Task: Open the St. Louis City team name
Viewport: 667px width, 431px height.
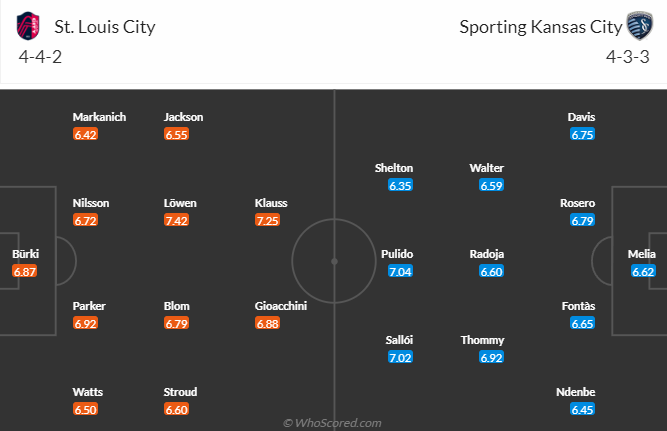Action: point(105,27)
